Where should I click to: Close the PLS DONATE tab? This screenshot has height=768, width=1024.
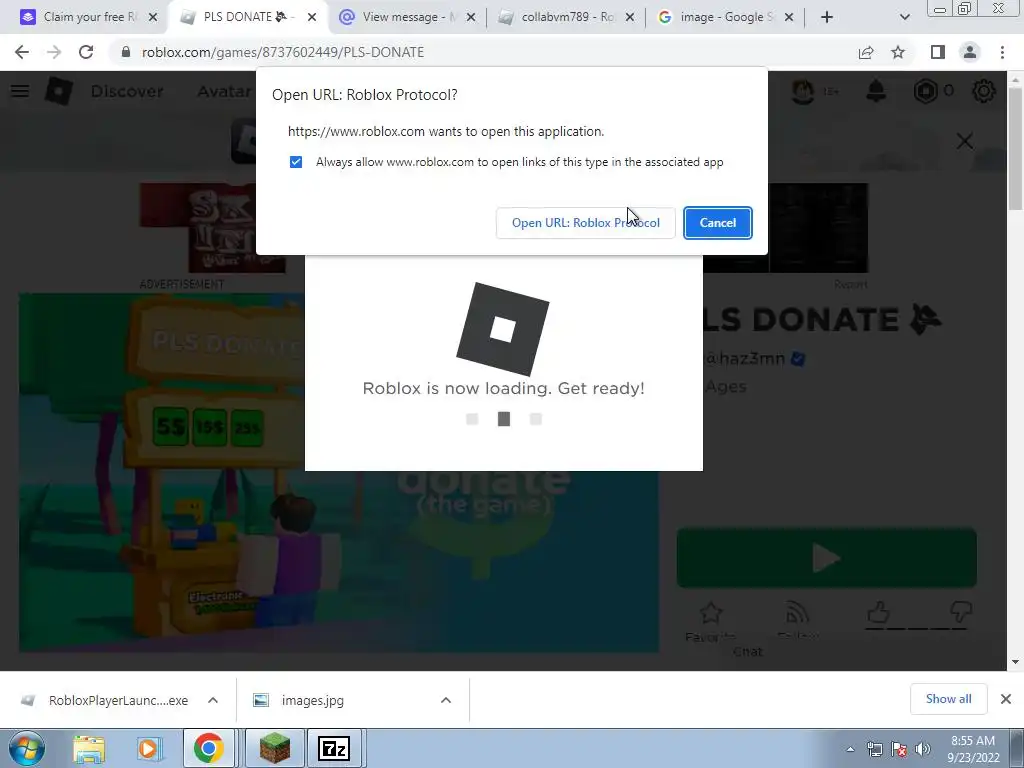[312, 18]
